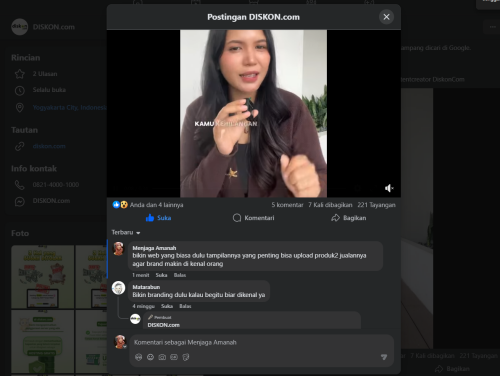Click Menjaga Amanah's comment avatar
Viewport: 500px width, 376px height.
point(118,249)
